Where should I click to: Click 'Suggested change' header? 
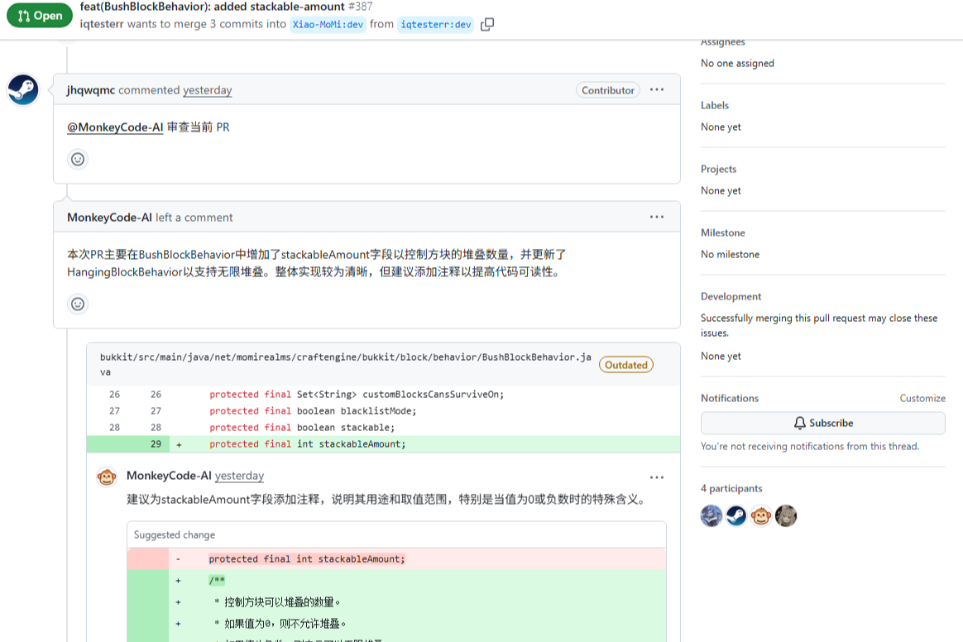[174, 535]
